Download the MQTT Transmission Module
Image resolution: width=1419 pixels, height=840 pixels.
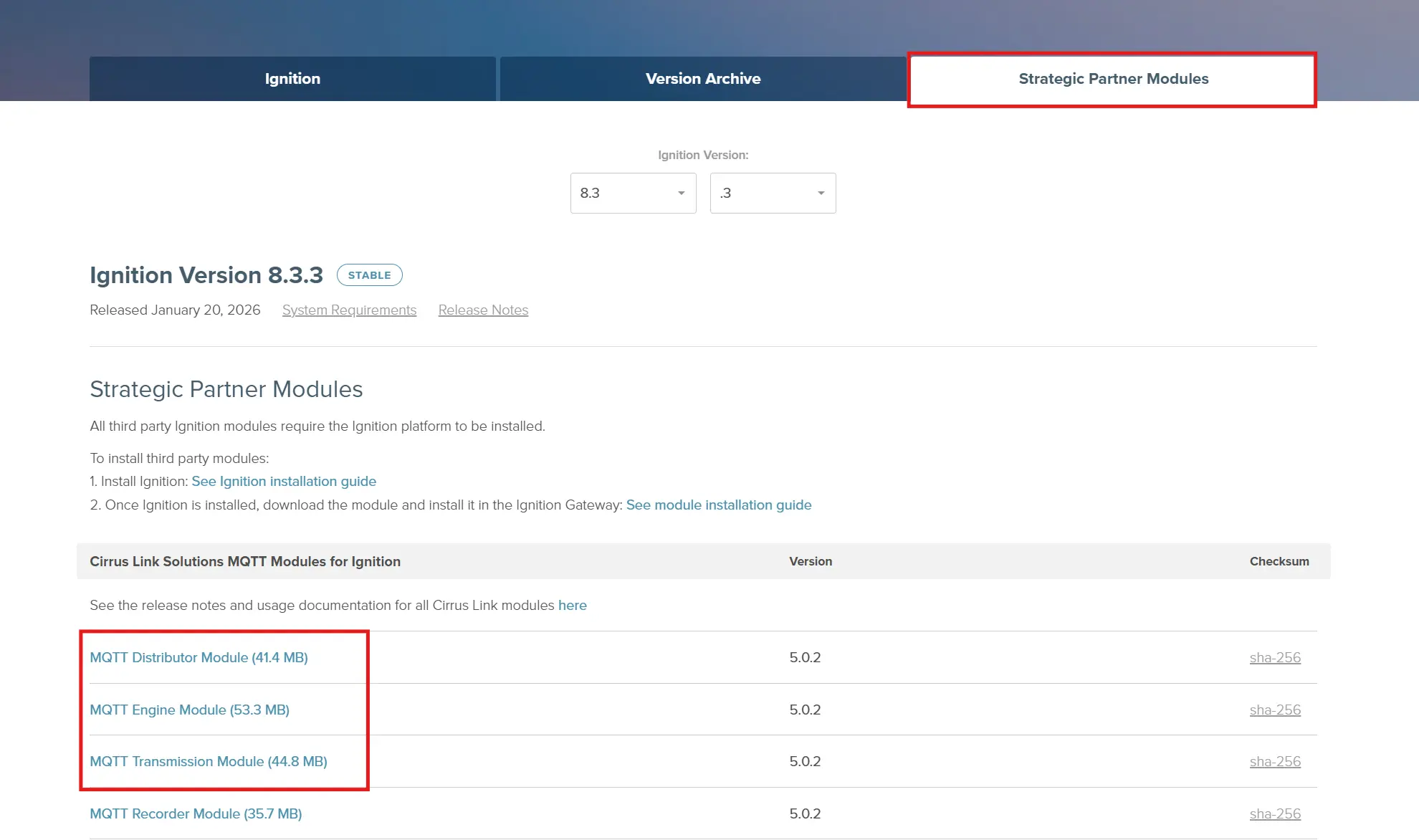click(209, 761)
